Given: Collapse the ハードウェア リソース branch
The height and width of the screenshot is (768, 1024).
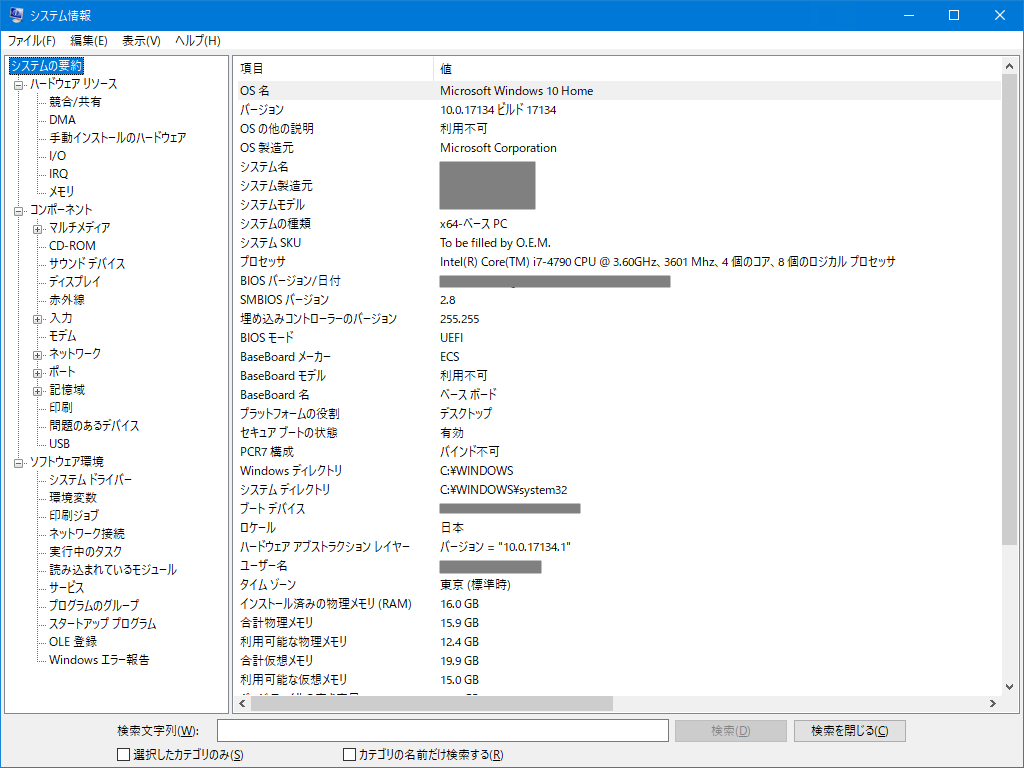Looking at the screenshot, I should pos(17,83).
